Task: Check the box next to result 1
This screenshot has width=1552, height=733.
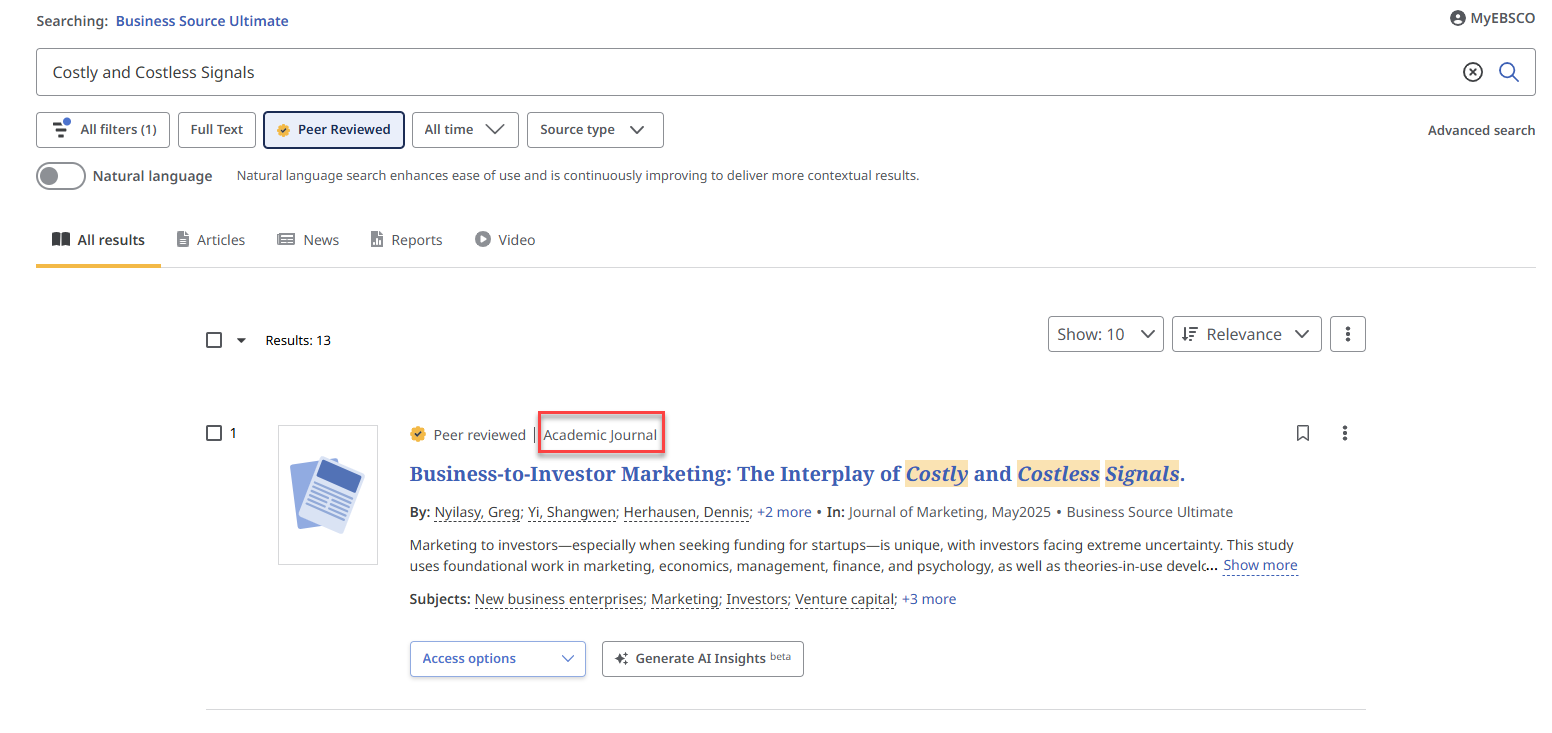Action: coord(213,432)
